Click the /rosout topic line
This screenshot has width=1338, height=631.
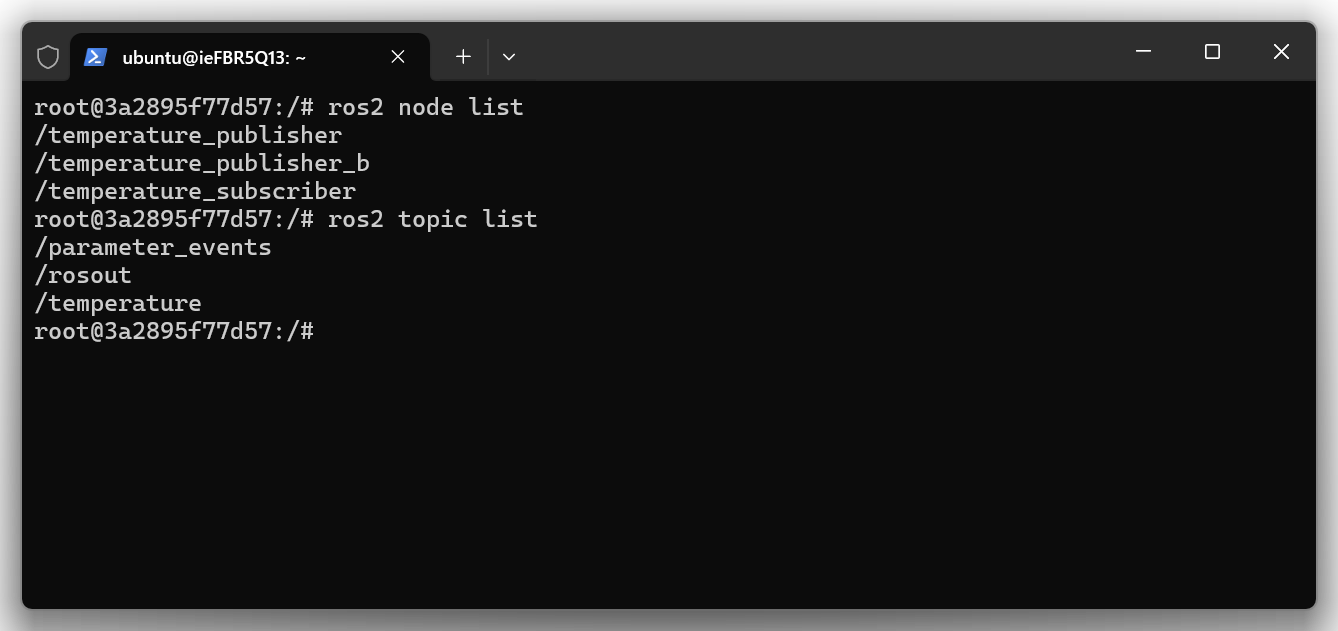[83, 275]
